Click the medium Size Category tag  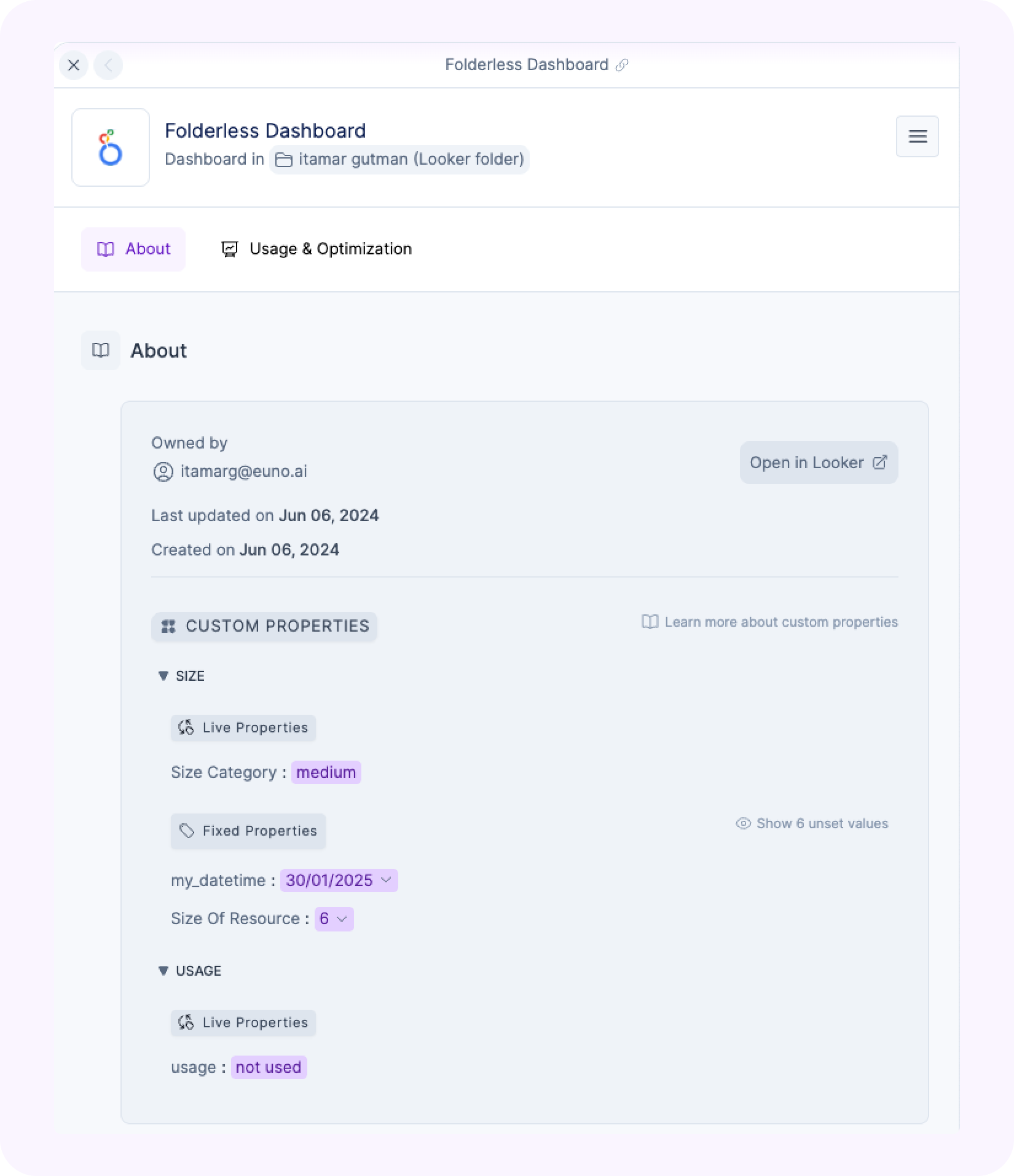coord(326,772)
